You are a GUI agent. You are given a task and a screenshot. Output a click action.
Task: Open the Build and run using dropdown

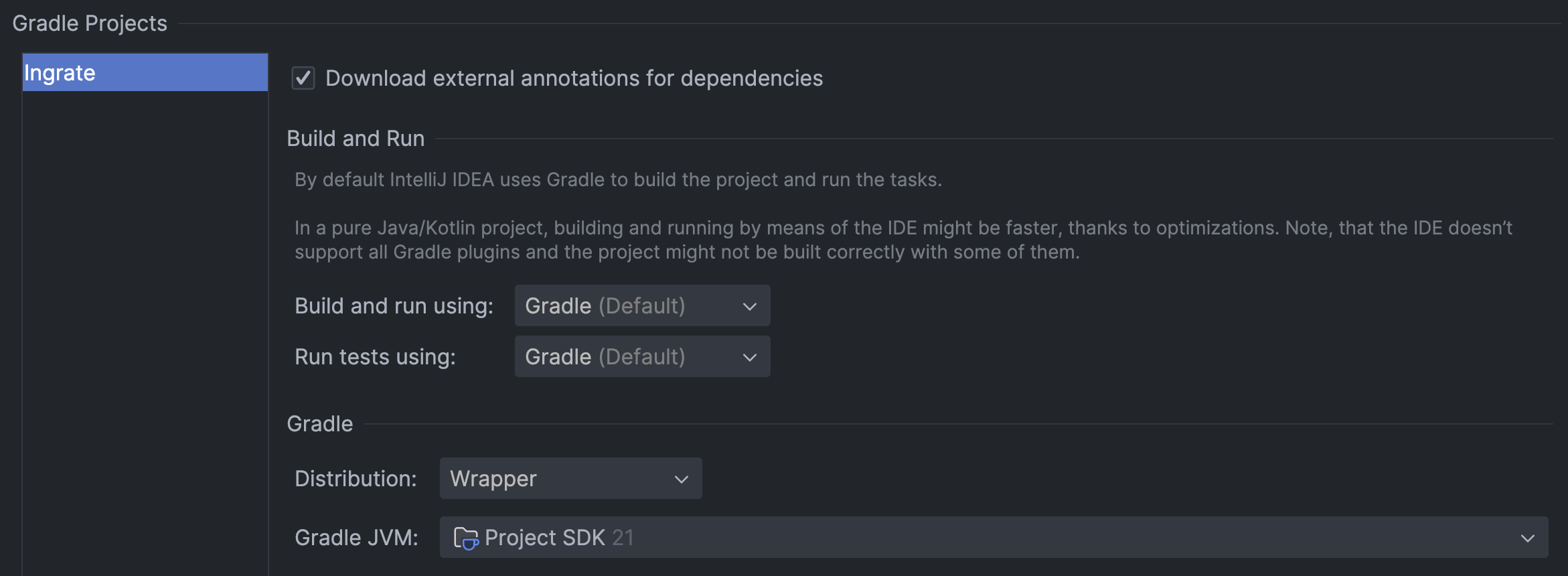coord(642,306)
